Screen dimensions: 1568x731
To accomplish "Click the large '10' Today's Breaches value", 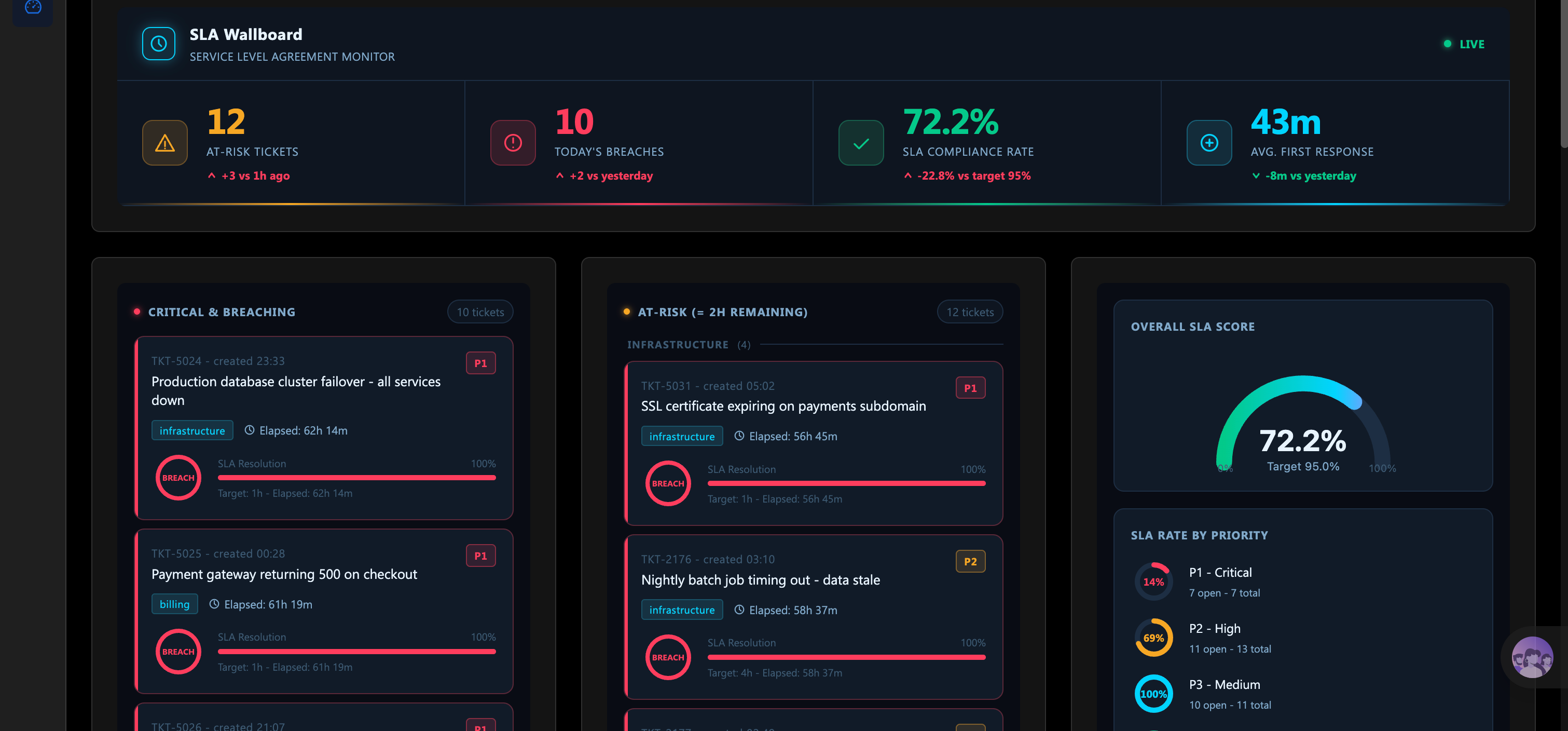I will coord(574,121).
